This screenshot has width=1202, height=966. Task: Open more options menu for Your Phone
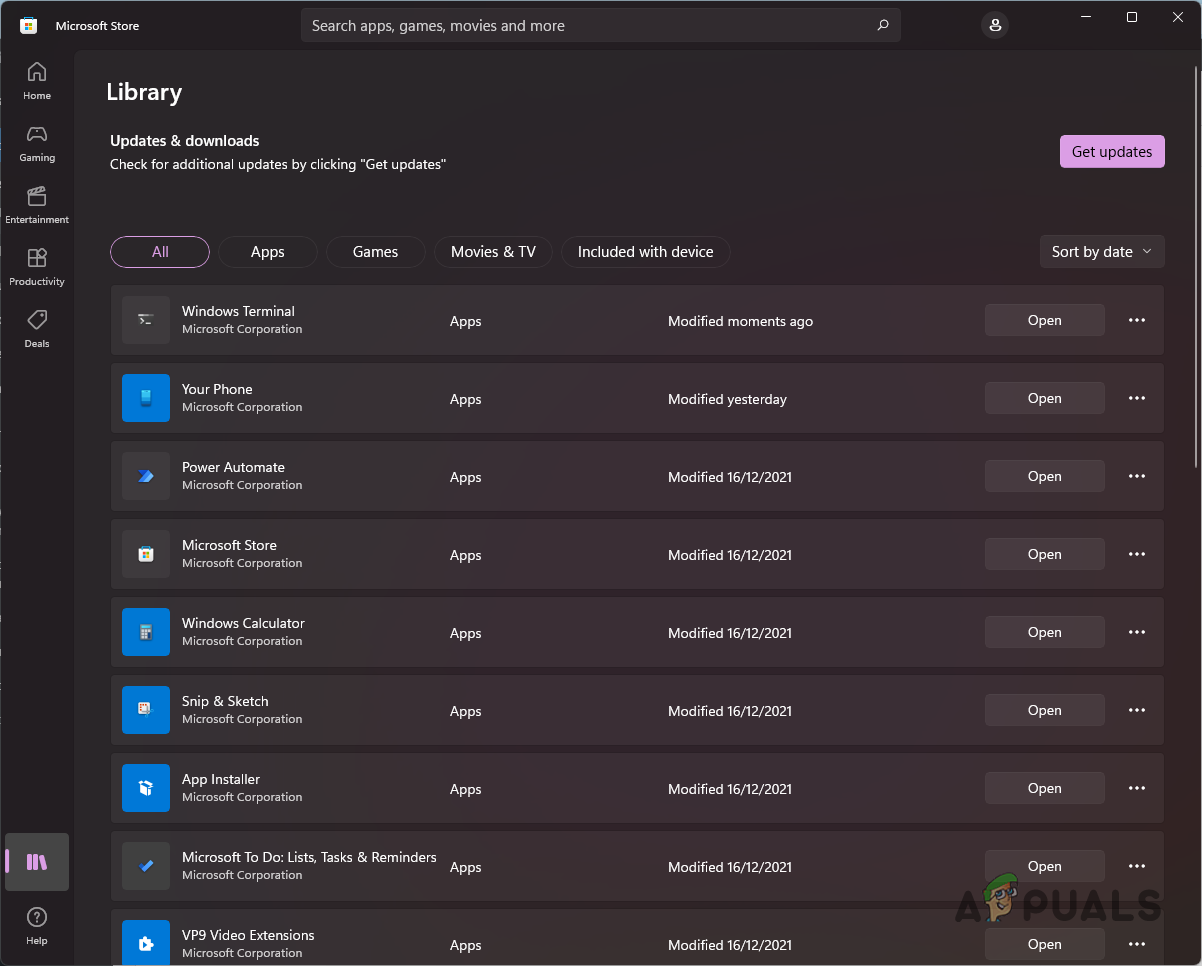pos(1136,398)
